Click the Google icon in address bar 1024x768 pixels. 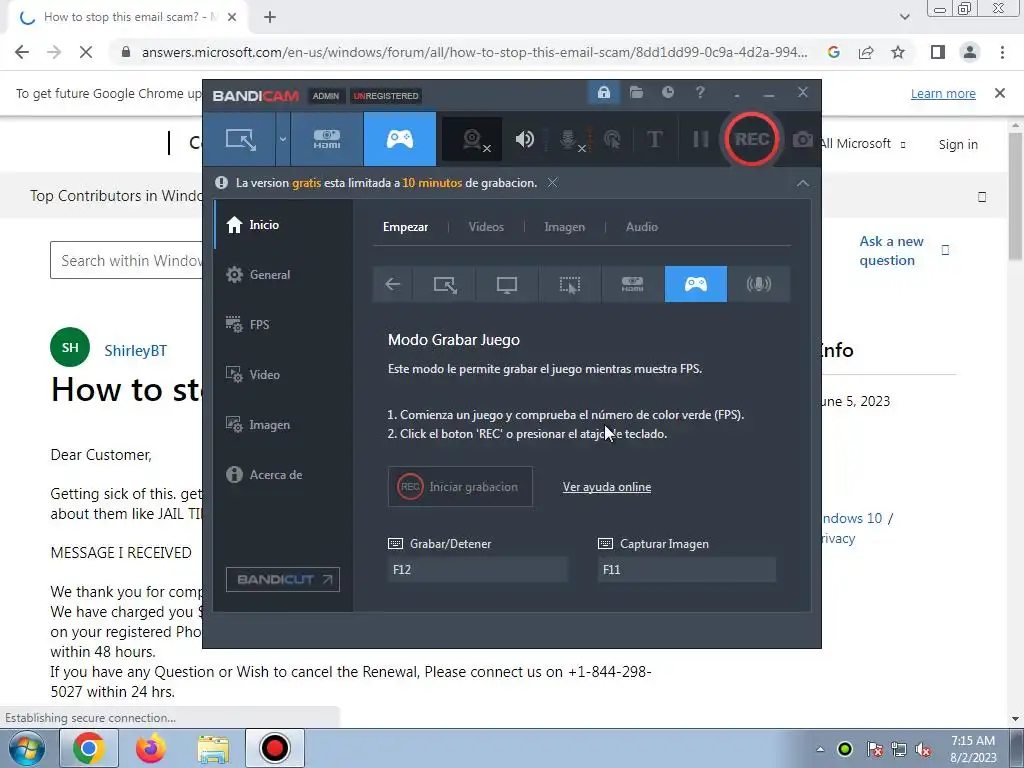pyautogui.click(x=833, y=52)
